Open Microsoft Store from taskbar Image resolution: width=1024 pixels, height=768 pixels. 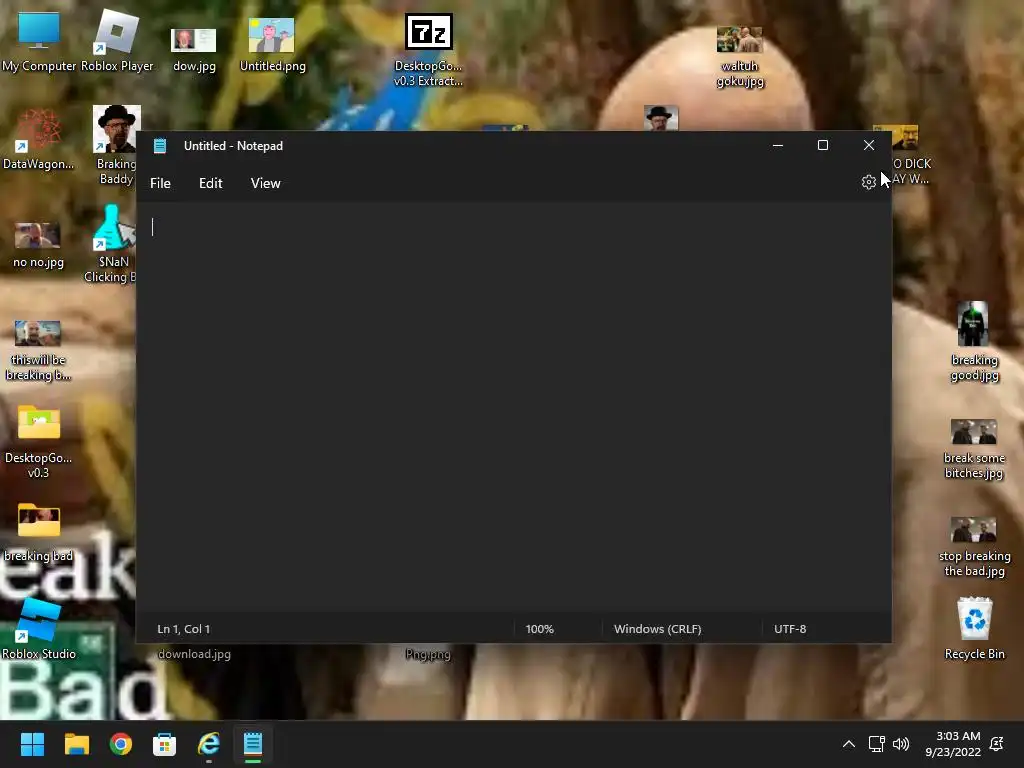(x=164, y=744)
